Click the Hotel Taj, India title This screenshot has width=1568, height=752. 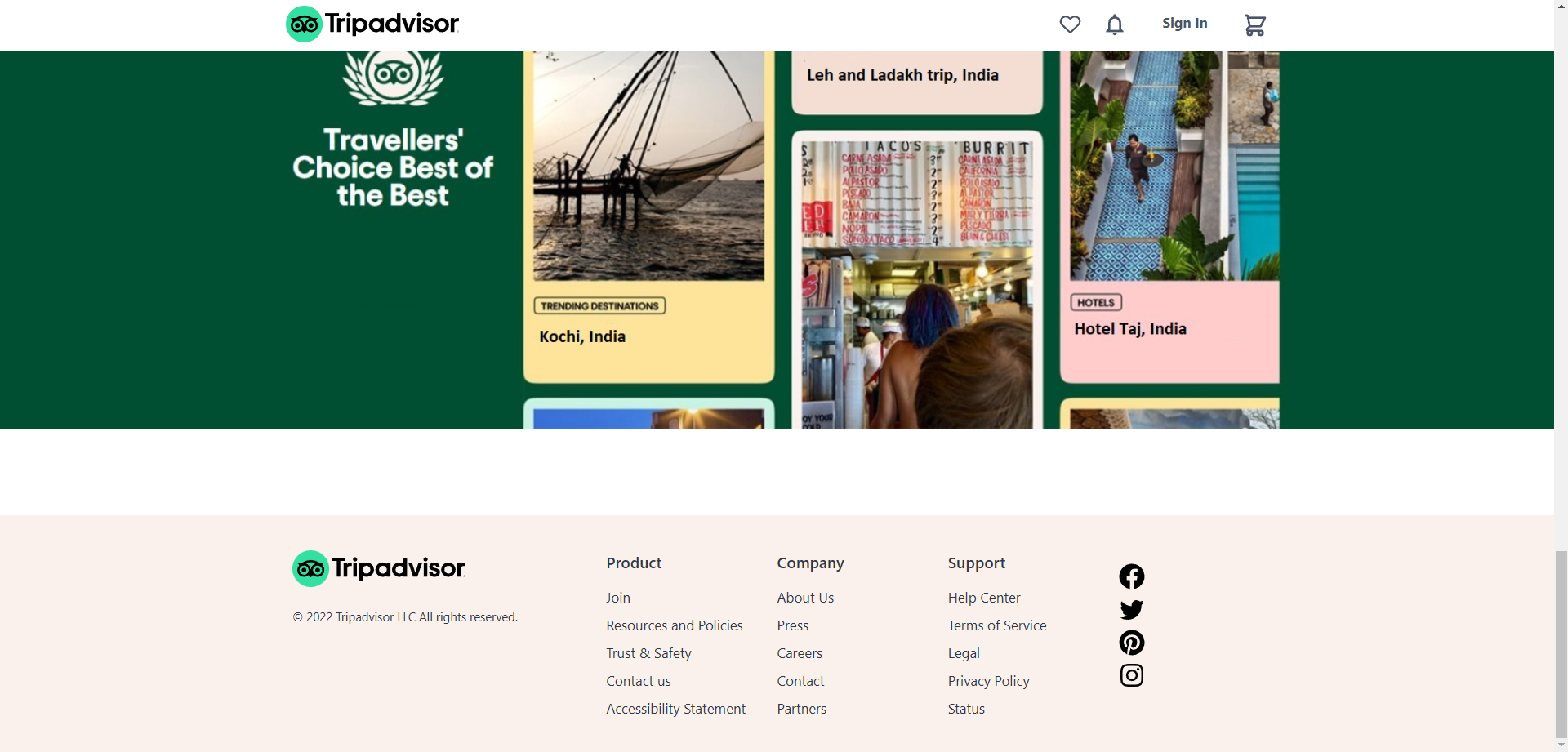(x=1130, y=328)
